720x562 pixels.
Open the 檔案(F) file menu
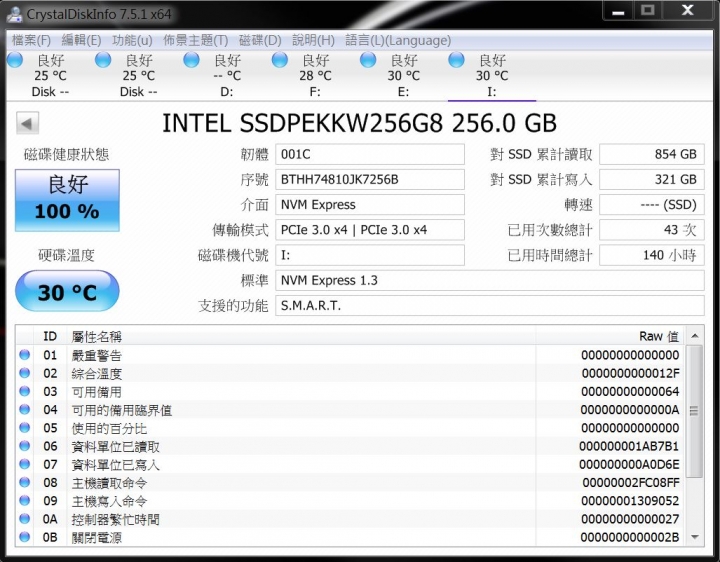31,40
